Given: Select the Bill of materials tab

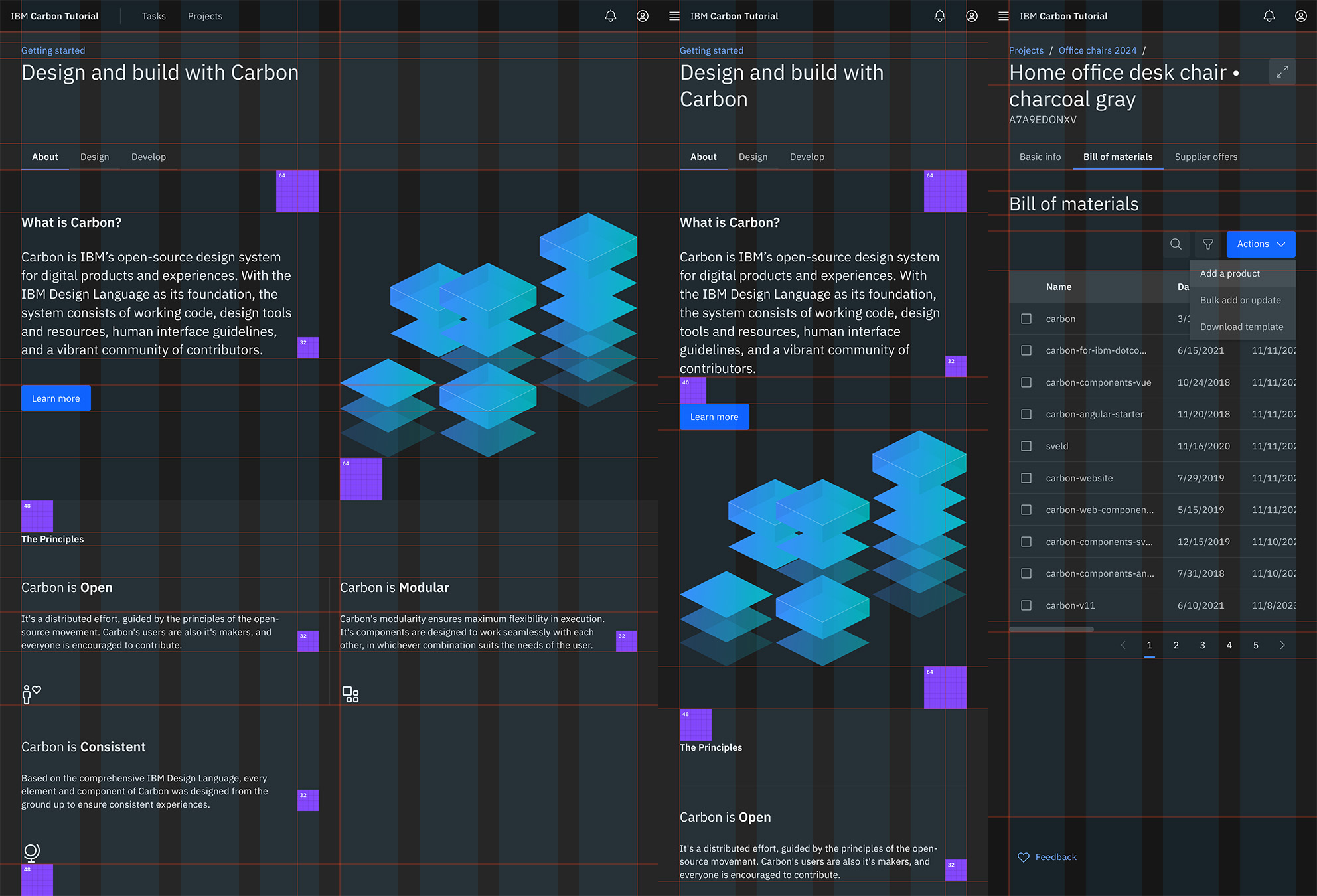Looking at the screenshot, I should point(1118,157).
